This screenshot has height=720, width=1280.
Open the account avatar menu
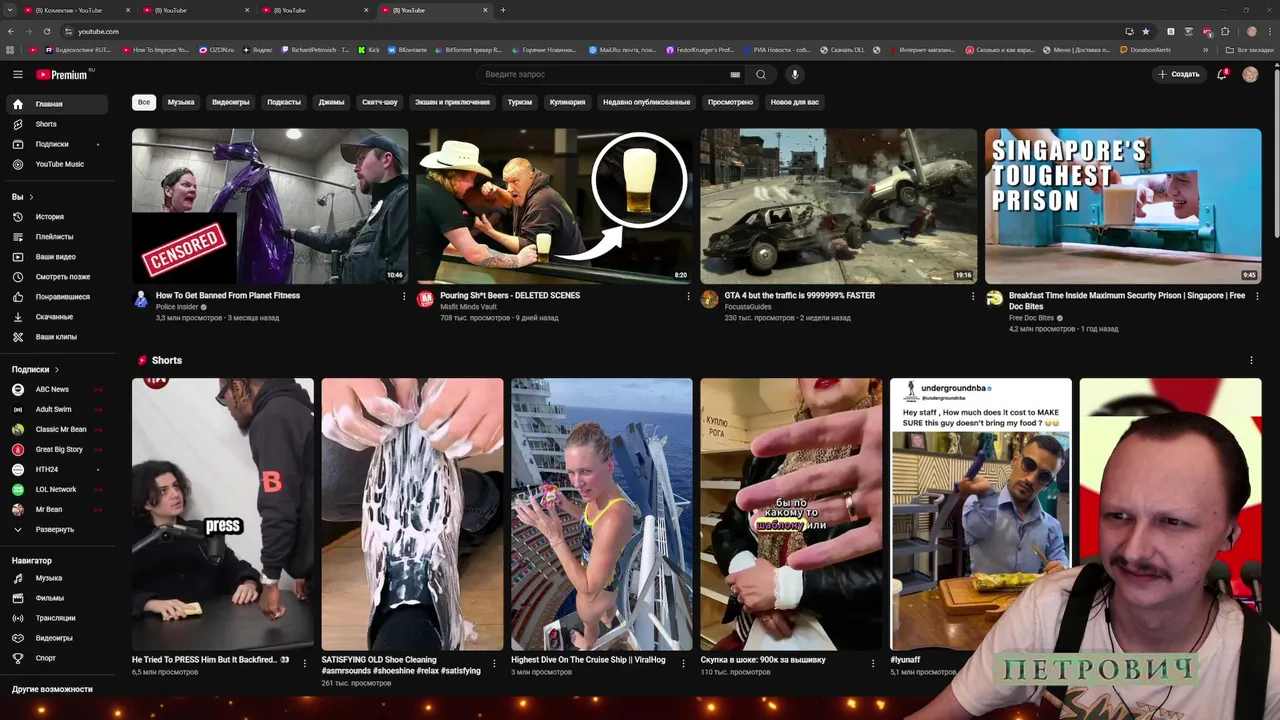pos(1250,74)
